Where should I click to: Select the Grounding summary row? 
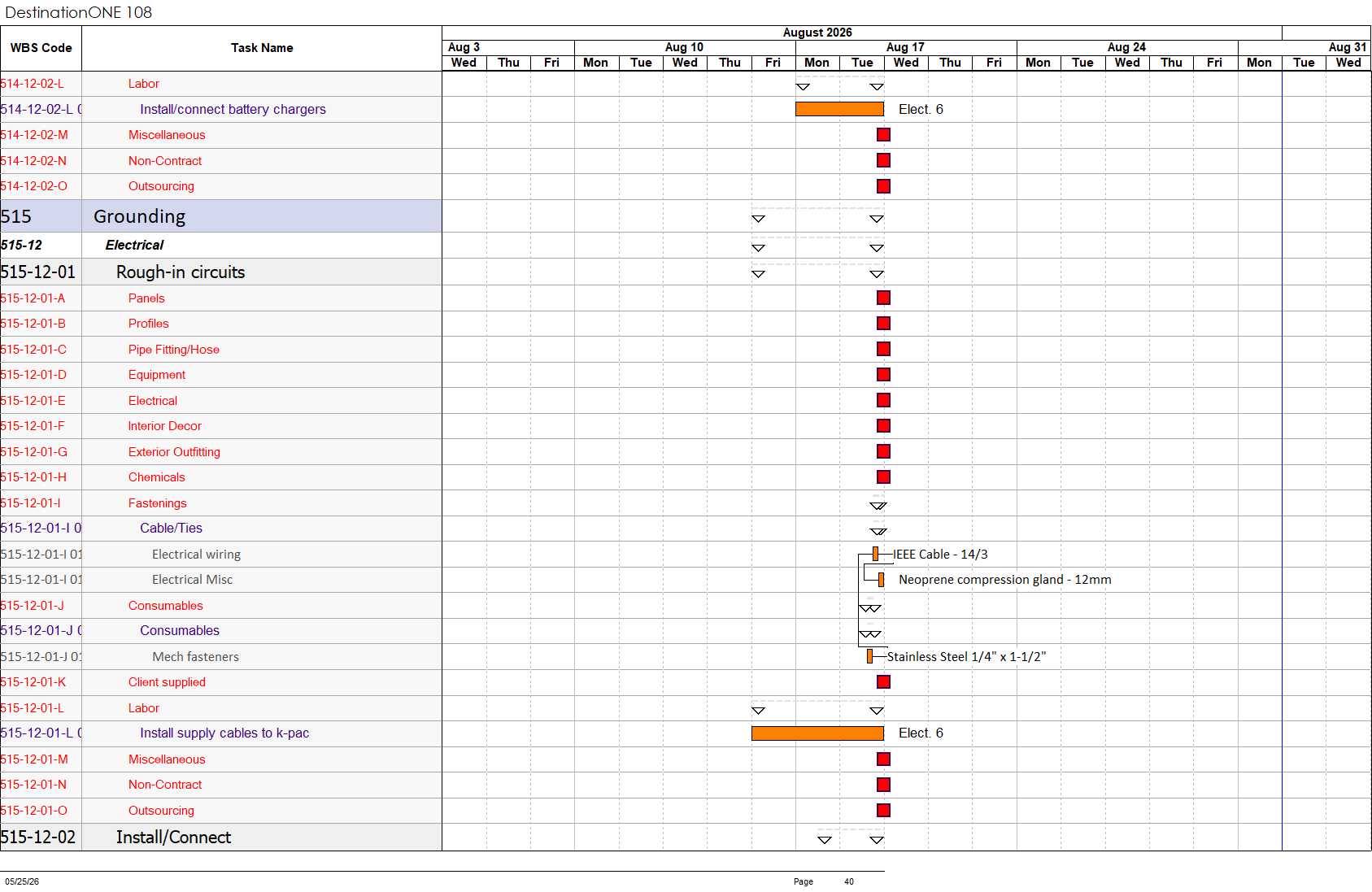click(x=221, y=216)
